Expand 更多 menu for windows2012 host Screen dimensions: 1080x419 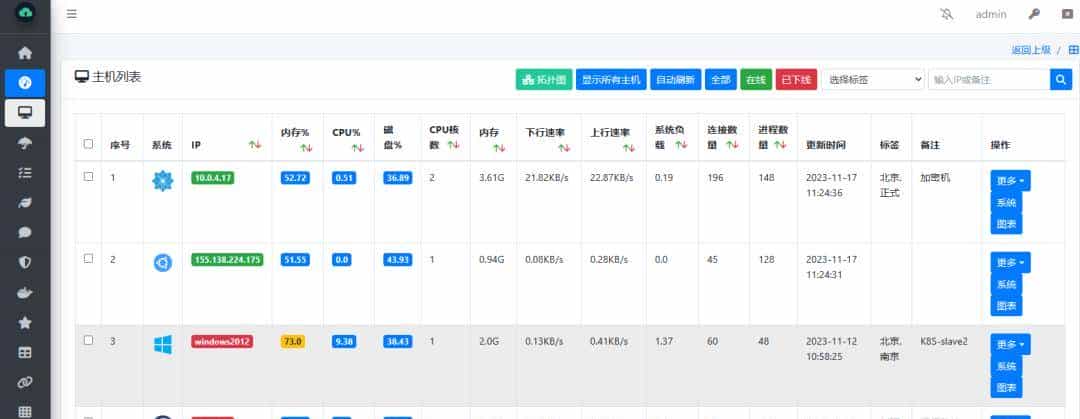(x=1010, y=345)
